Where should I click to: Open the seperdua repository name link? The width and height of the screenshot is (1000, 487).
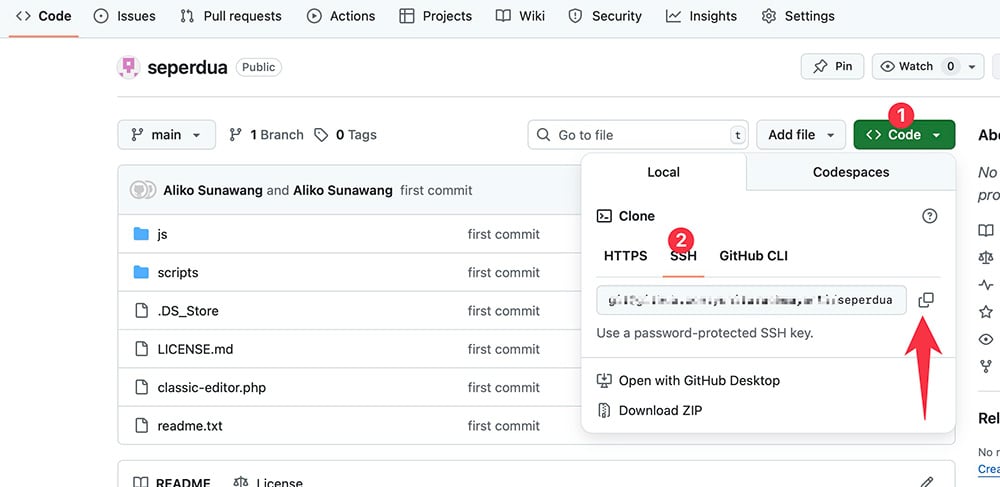(188, 68)
